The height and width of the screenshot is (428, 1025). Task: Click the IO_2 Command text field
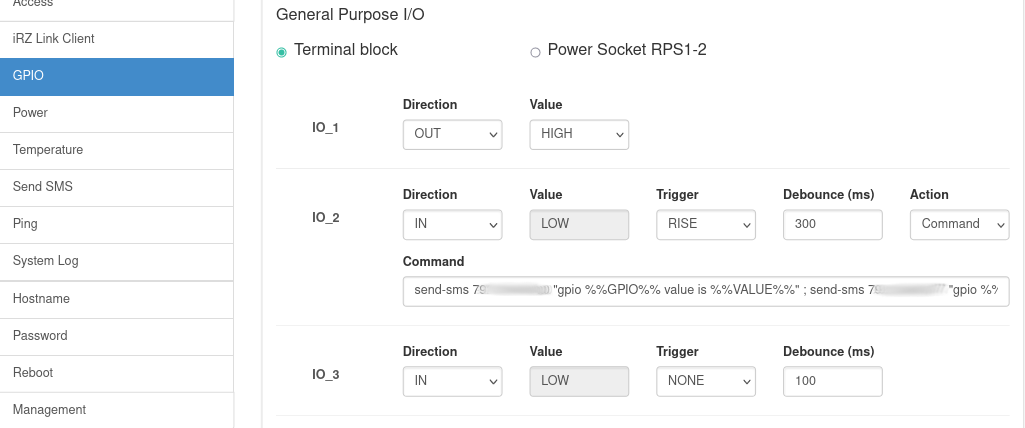[706, 291]
